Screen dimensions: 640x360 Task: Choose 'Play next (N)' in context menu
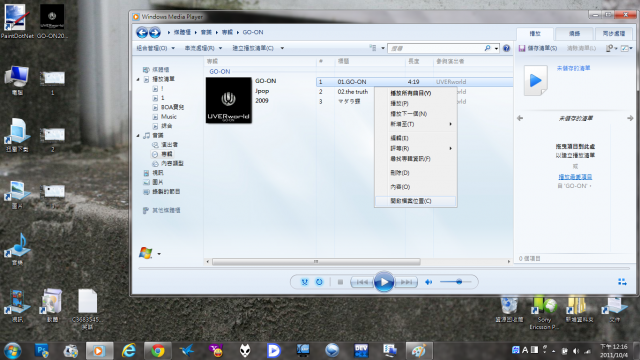click(416, 113)
